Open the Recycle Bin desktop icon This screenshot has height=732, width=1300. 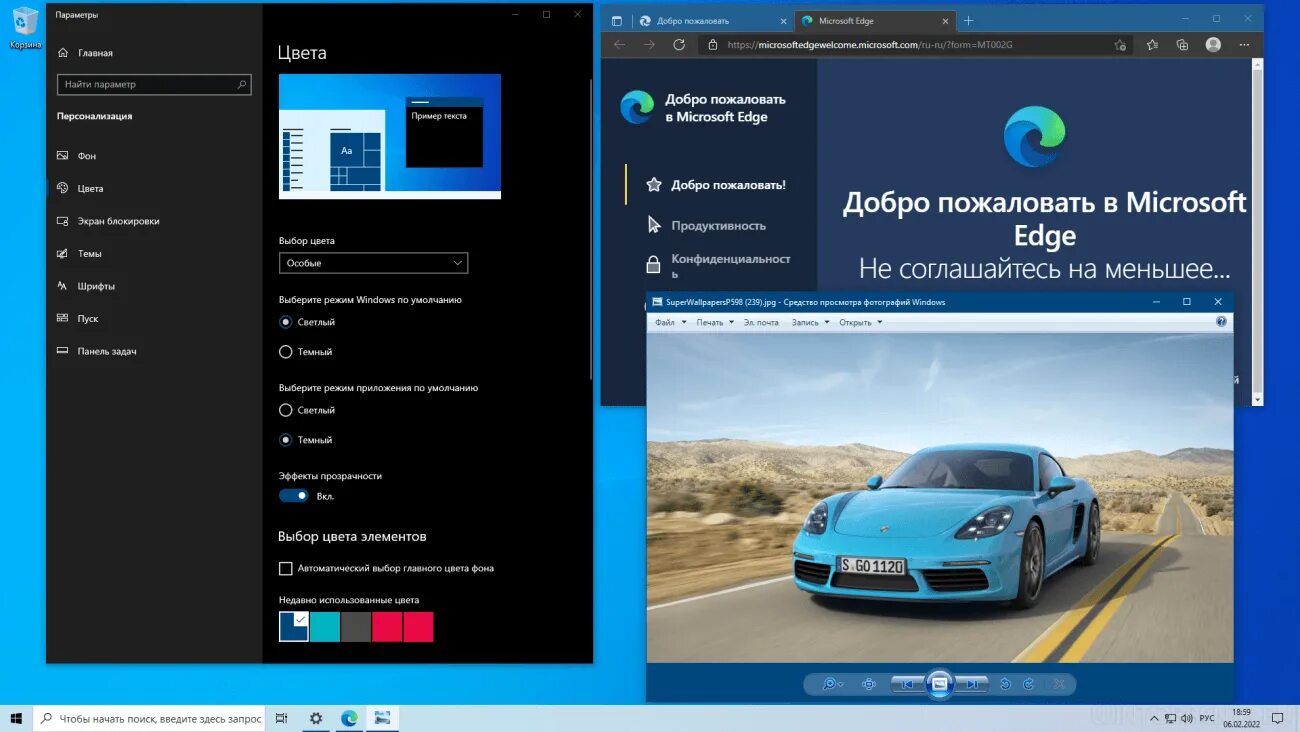click(25, 27)
